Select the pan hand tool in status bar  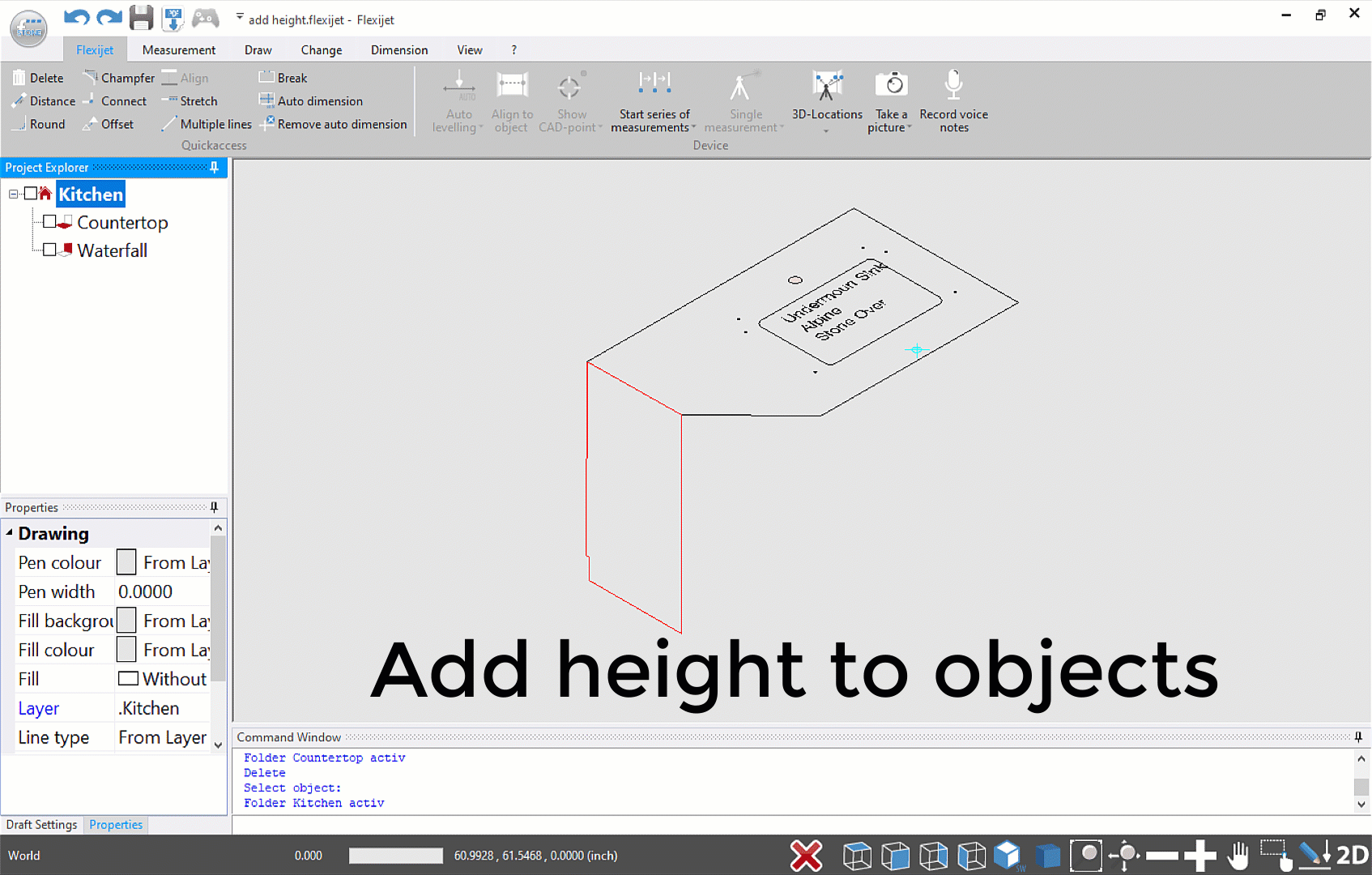(1239, 855)
